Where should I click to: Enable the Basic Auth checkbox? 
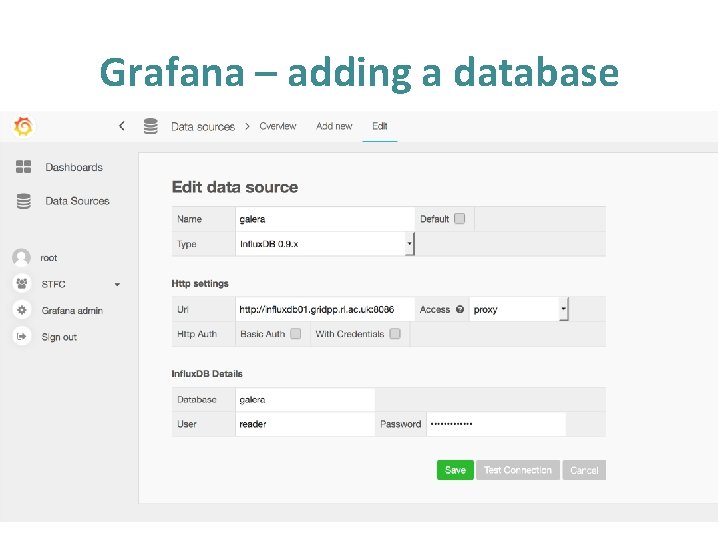click(x=296, y=333)
